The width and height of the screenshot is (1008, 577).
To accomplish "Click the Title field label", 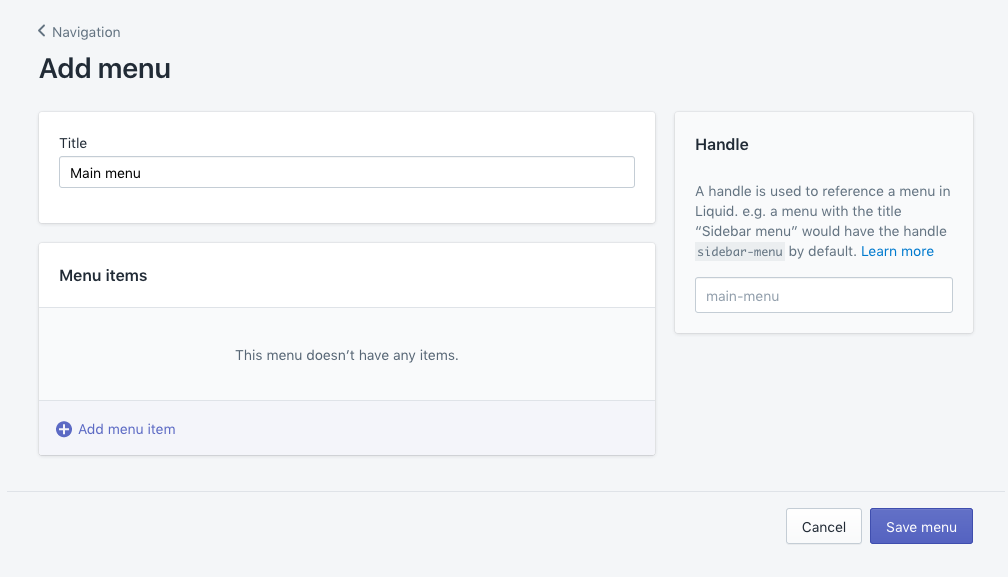I will click(73, 143).
